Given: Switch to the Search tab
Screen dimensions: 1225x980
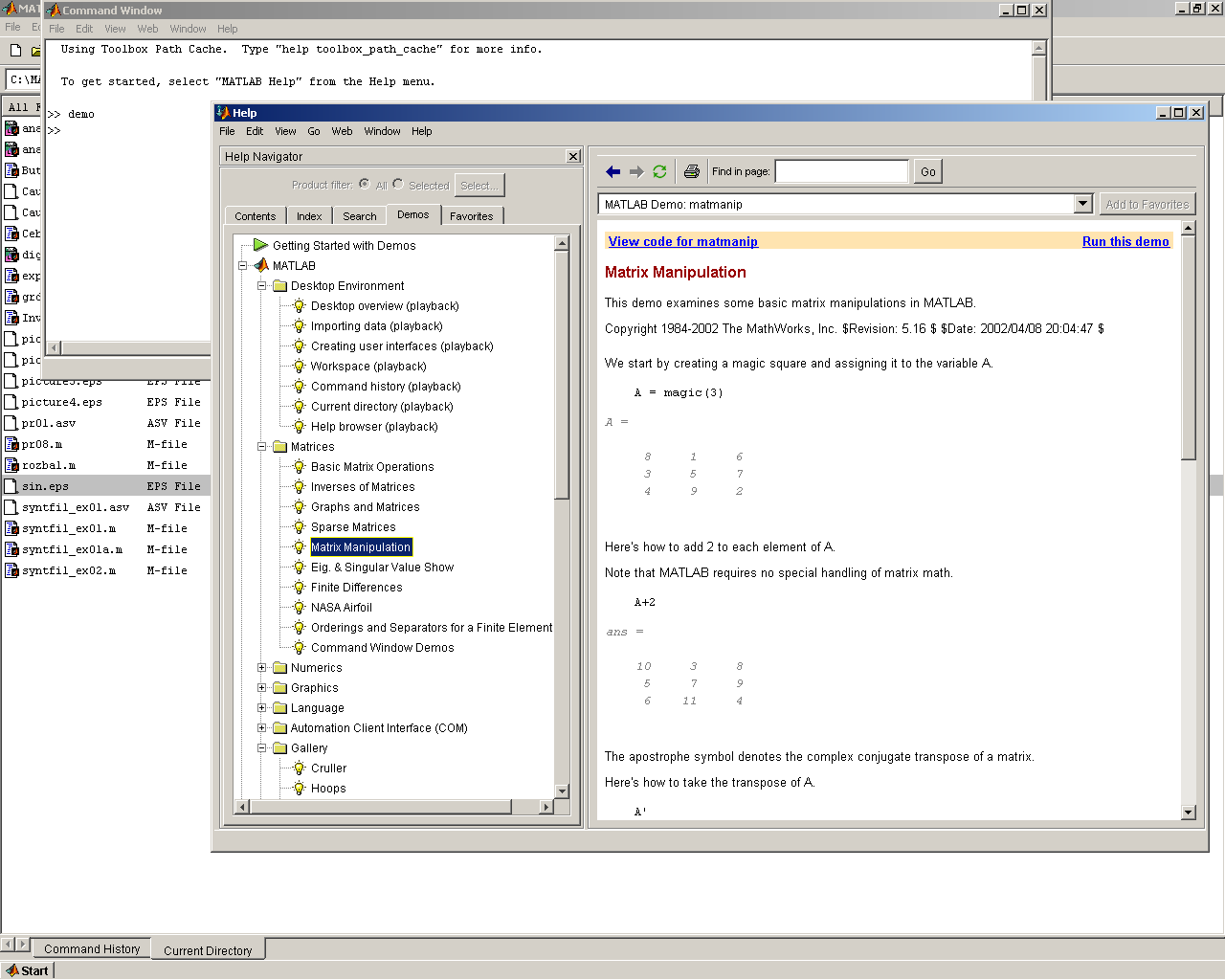Looking at the screenshot, I should 360,216.
